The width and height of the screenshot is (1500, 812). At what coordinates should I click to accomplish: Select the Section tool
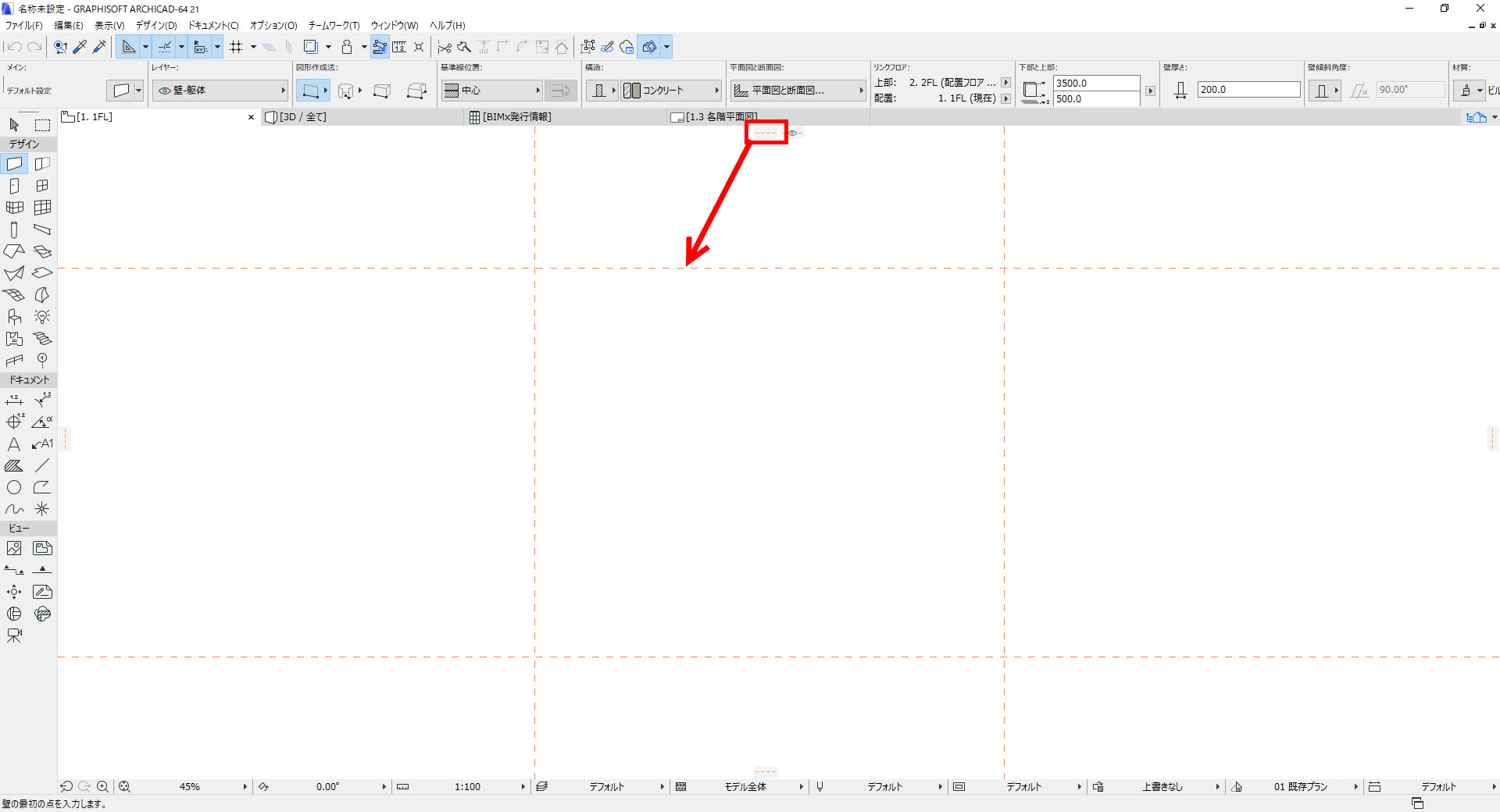[x=14, y=570]
